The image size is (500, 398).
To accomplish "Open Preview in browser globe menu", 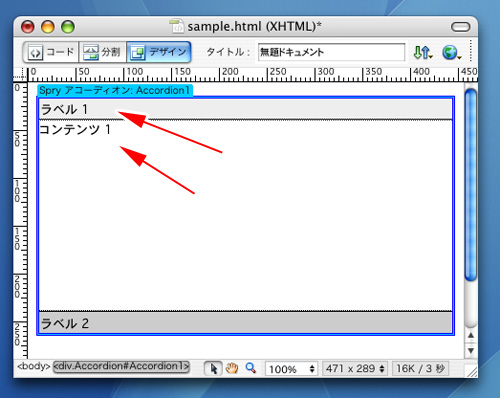I will pos(452,52).
